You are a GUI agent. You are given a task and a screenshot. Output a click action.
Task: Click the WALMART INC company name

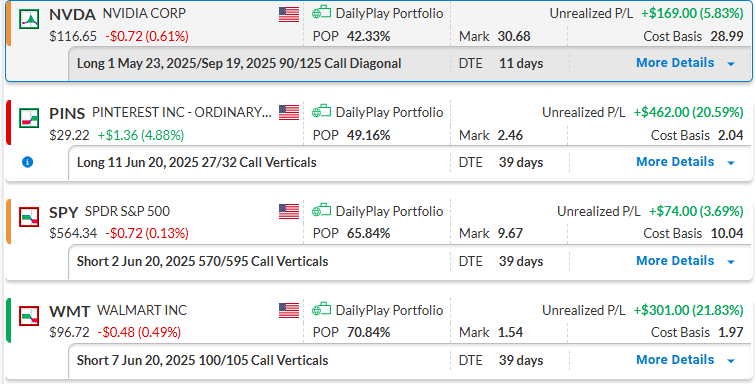pos(142,310)
